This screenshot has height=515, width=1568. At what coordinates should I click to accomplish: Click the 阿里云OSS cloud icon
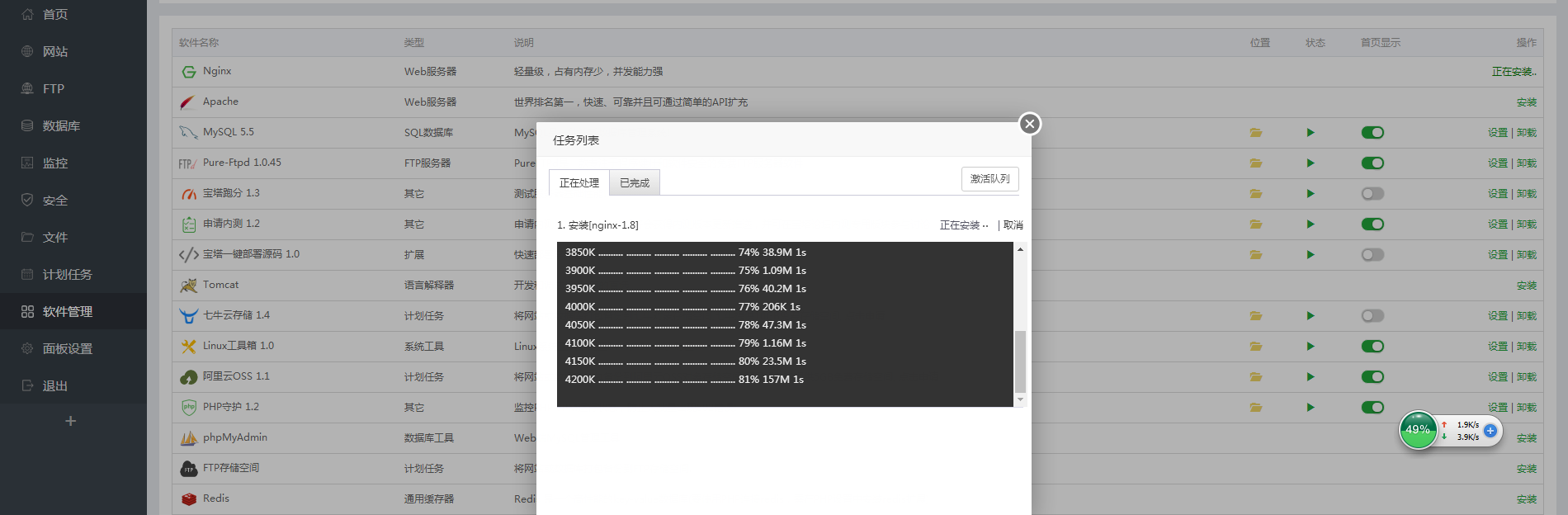point(188,377)
